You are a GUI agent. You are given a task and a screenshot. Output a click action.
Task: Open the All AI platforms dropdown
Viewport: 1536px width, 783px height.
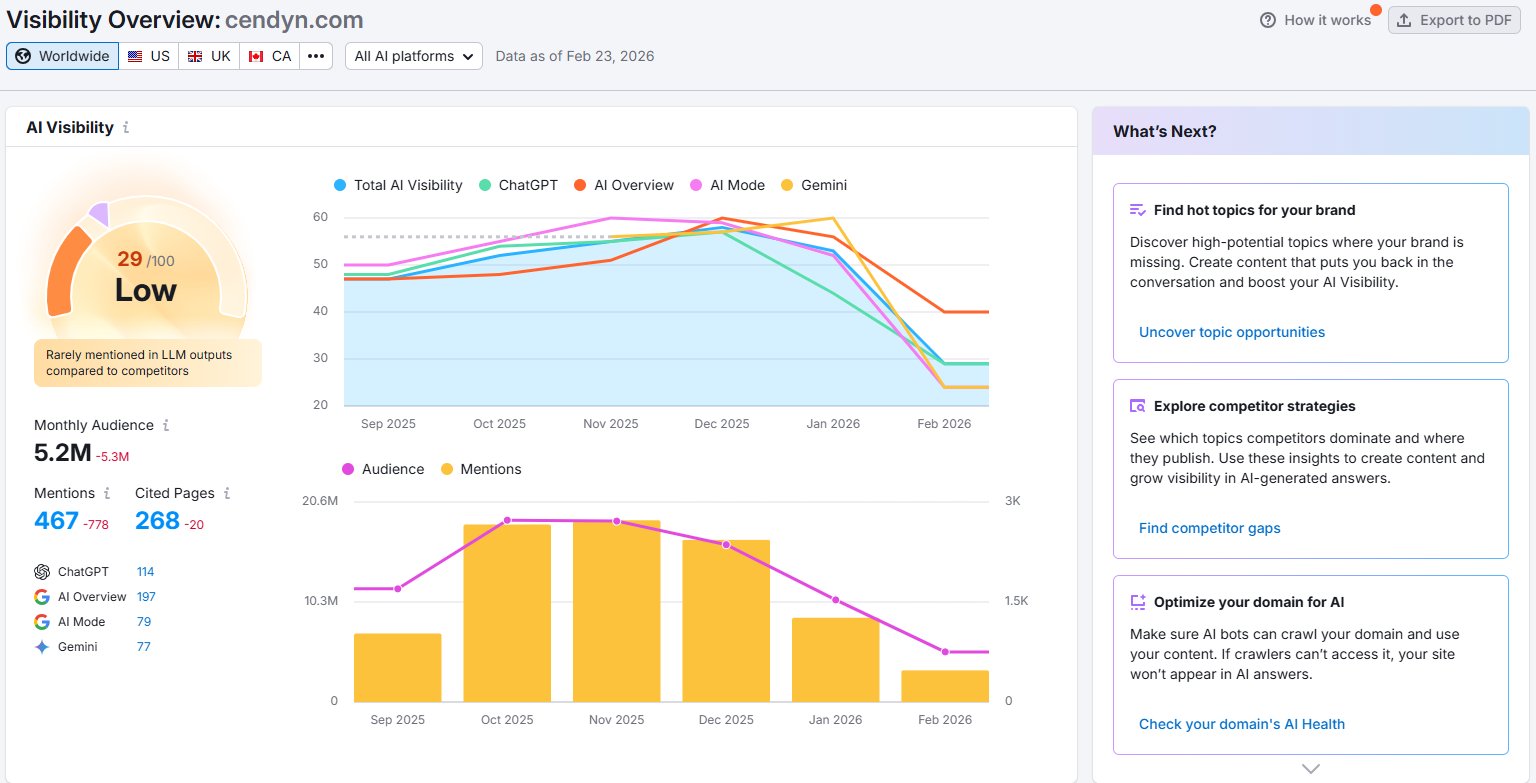coord(414,56)
